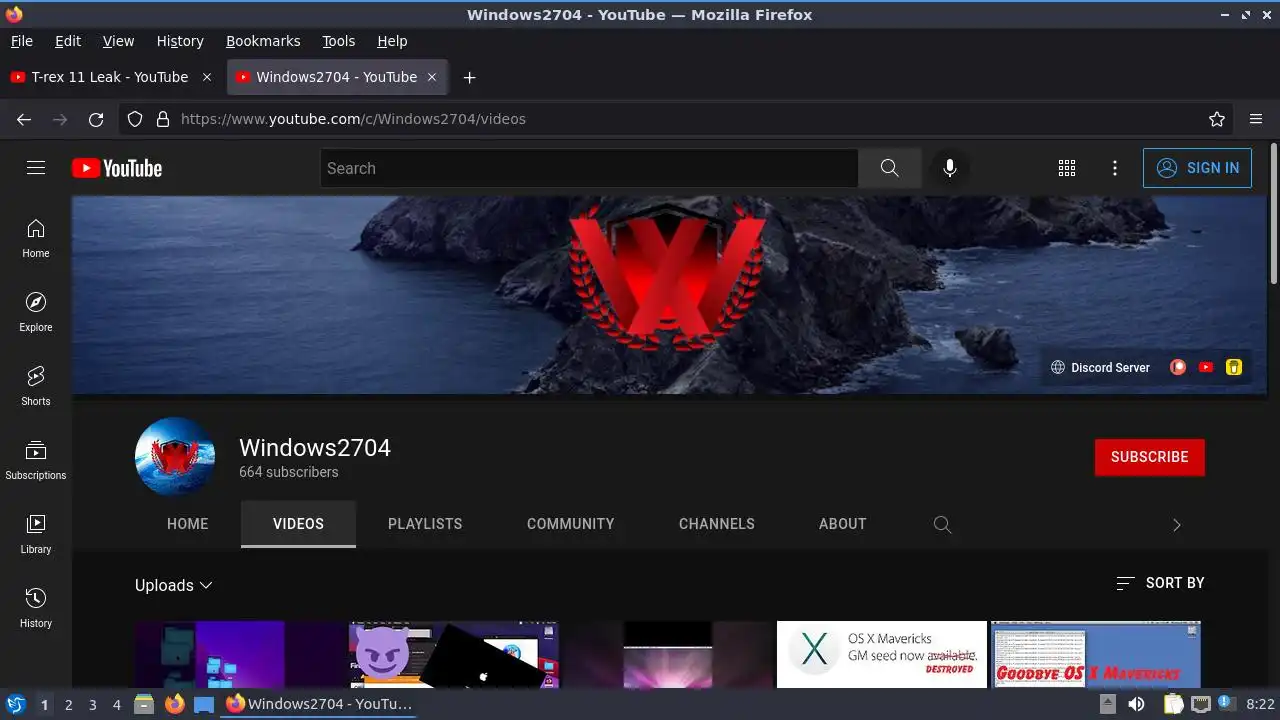This screenshot has width=1280, height=720.
Task: Open the purple devil emoji video thumbnail
Action: pyautogui.click(x=453, y=654)
